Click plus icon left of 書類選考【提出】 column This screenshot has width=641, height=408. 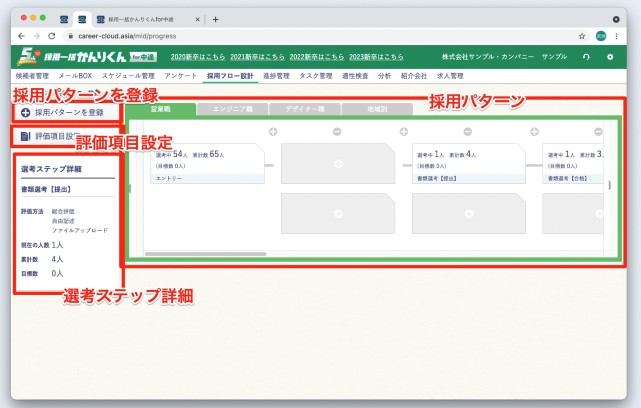point(404,132)
